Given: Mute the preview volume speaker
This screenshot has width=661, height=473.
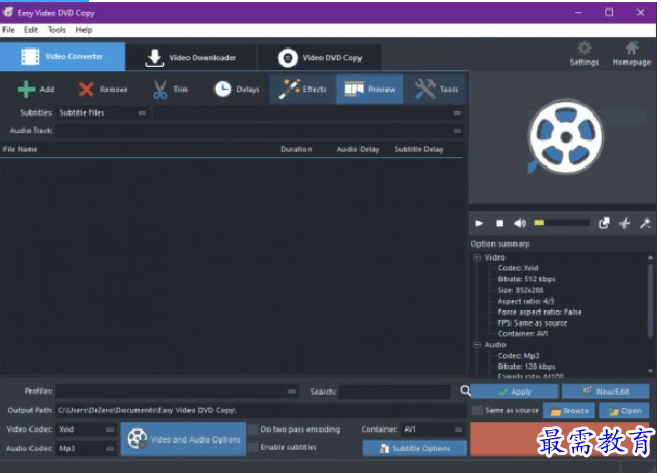Looking at the screenshot, I should click(x=520, y=223).
